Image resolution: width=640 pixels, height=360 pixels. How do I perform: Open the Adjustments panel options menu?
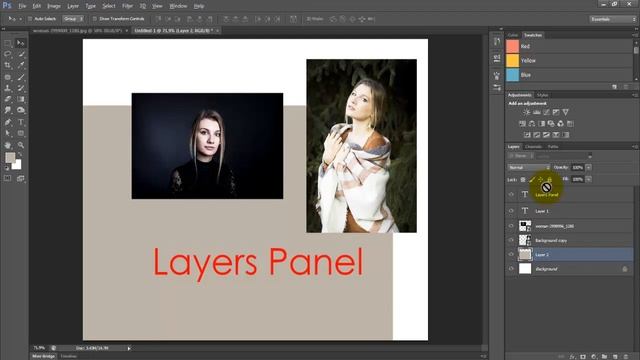[x=634, y=95]
